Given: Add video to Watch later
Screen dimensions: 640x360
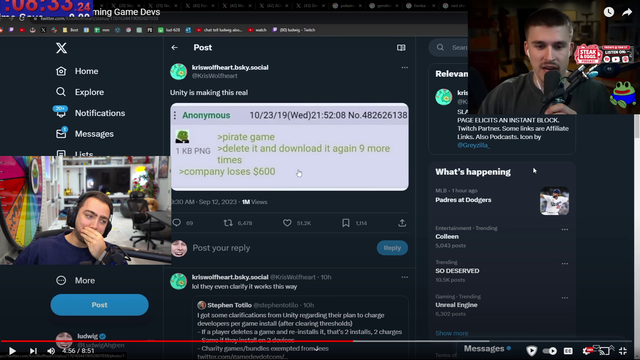Looking at the screenshot, I should (609, 12).
